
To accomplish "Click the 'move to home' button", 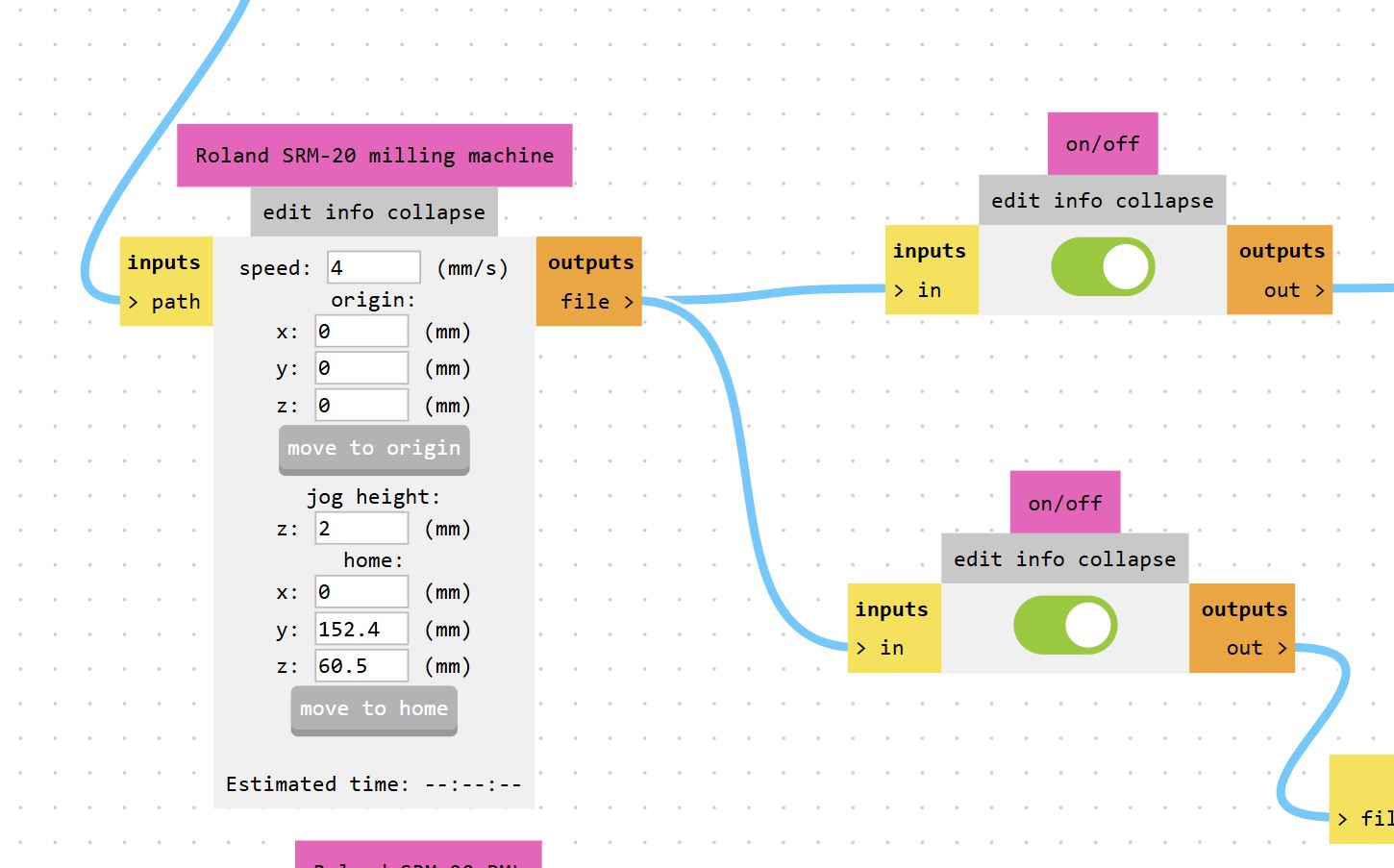I will (x=374, y=709).
